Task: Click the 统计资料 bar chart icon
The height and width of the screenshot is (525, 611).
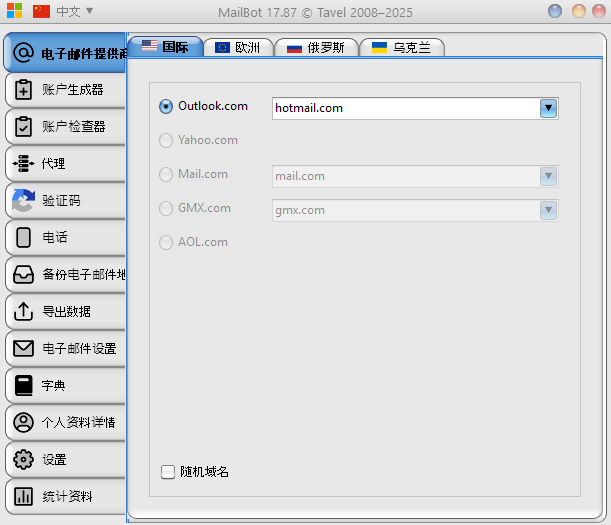Action: (x=23, y=497)
